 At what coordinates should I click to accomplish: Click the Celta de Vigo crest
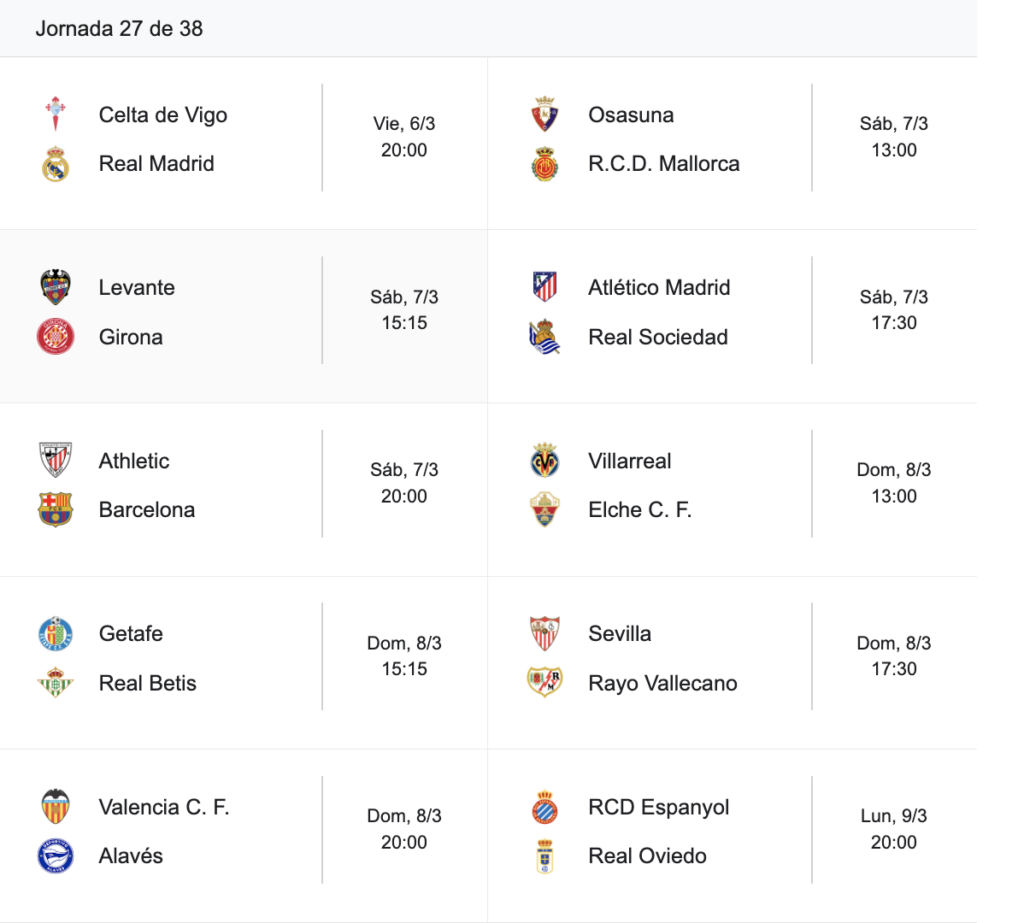[x=56, y=114]
